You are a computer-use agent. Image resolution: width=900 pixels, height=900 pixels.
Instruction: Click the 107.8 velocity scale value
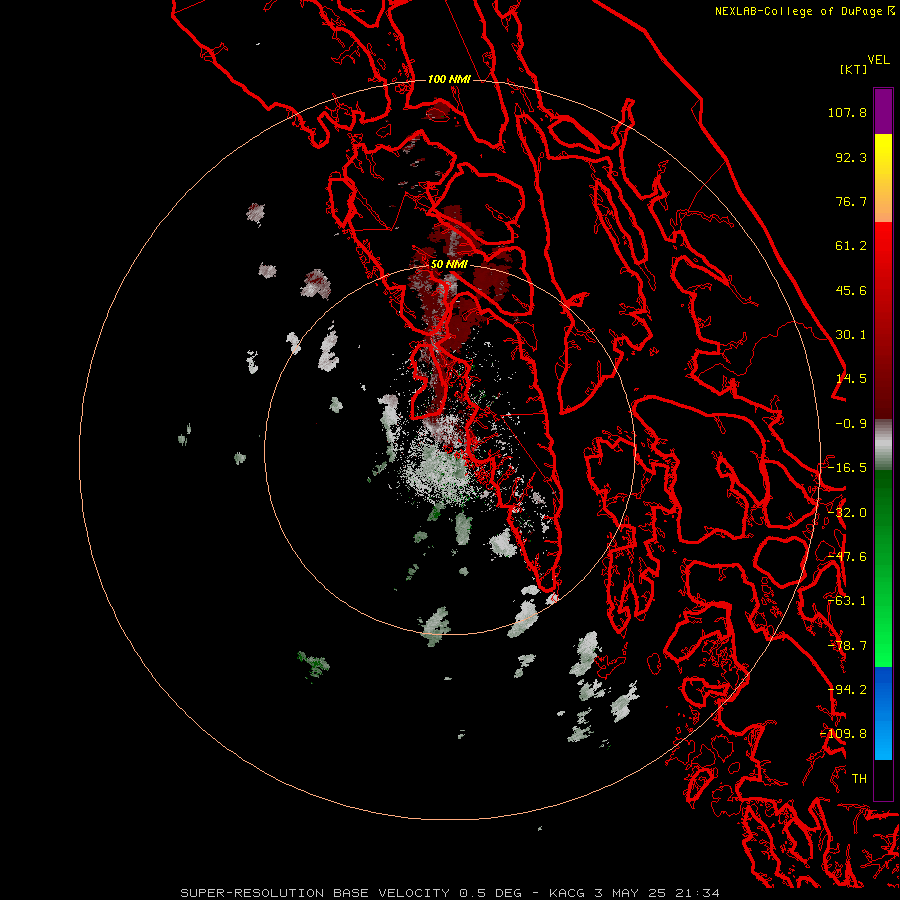coord(847,112)
